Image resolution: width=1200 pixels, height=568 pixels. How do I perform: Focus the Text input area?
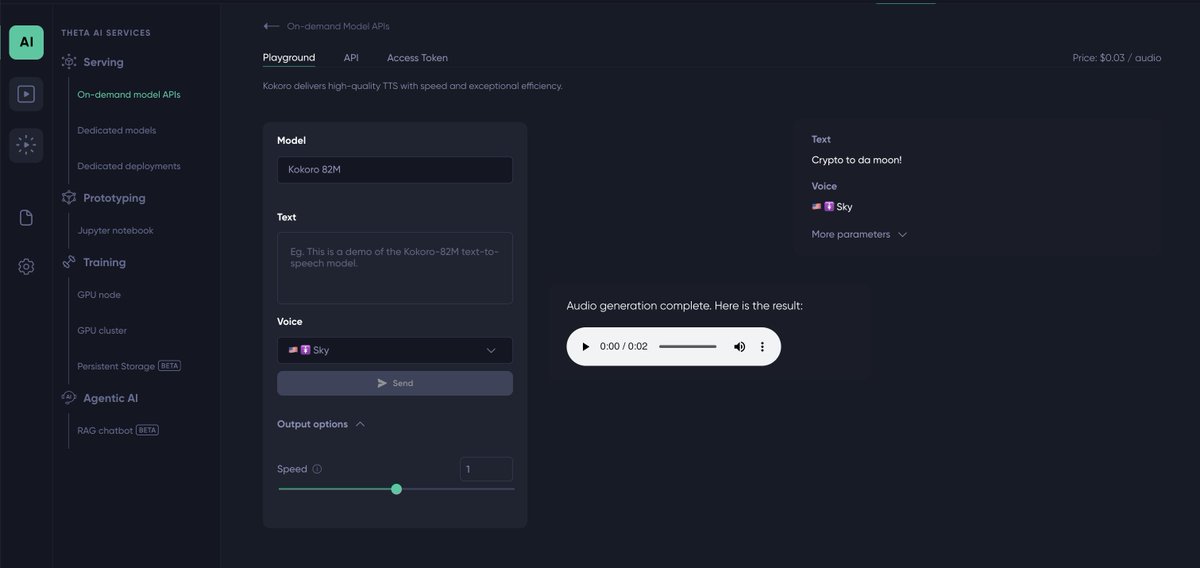tap(395, 268)
